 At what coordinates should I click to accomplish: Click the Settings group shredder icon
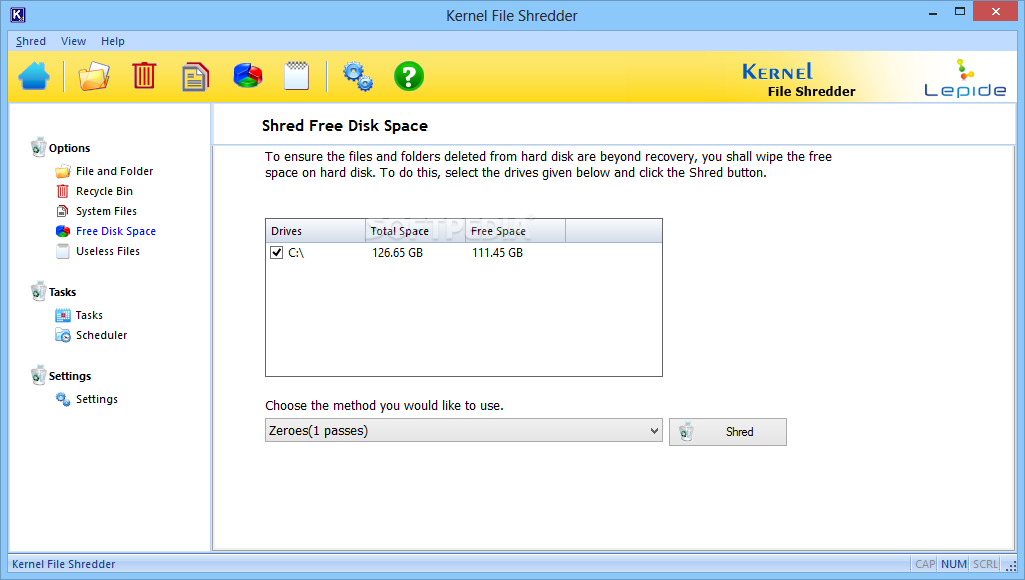coord(39,375)
